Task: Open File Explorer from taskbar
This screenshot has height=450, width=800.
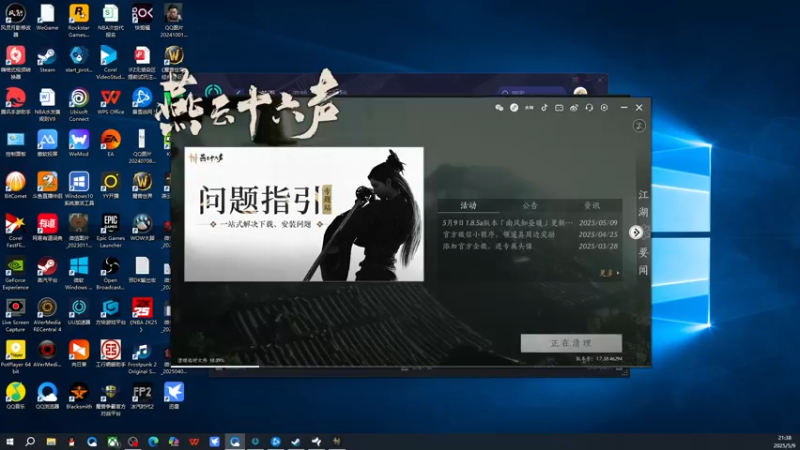Action: [51, 441]
